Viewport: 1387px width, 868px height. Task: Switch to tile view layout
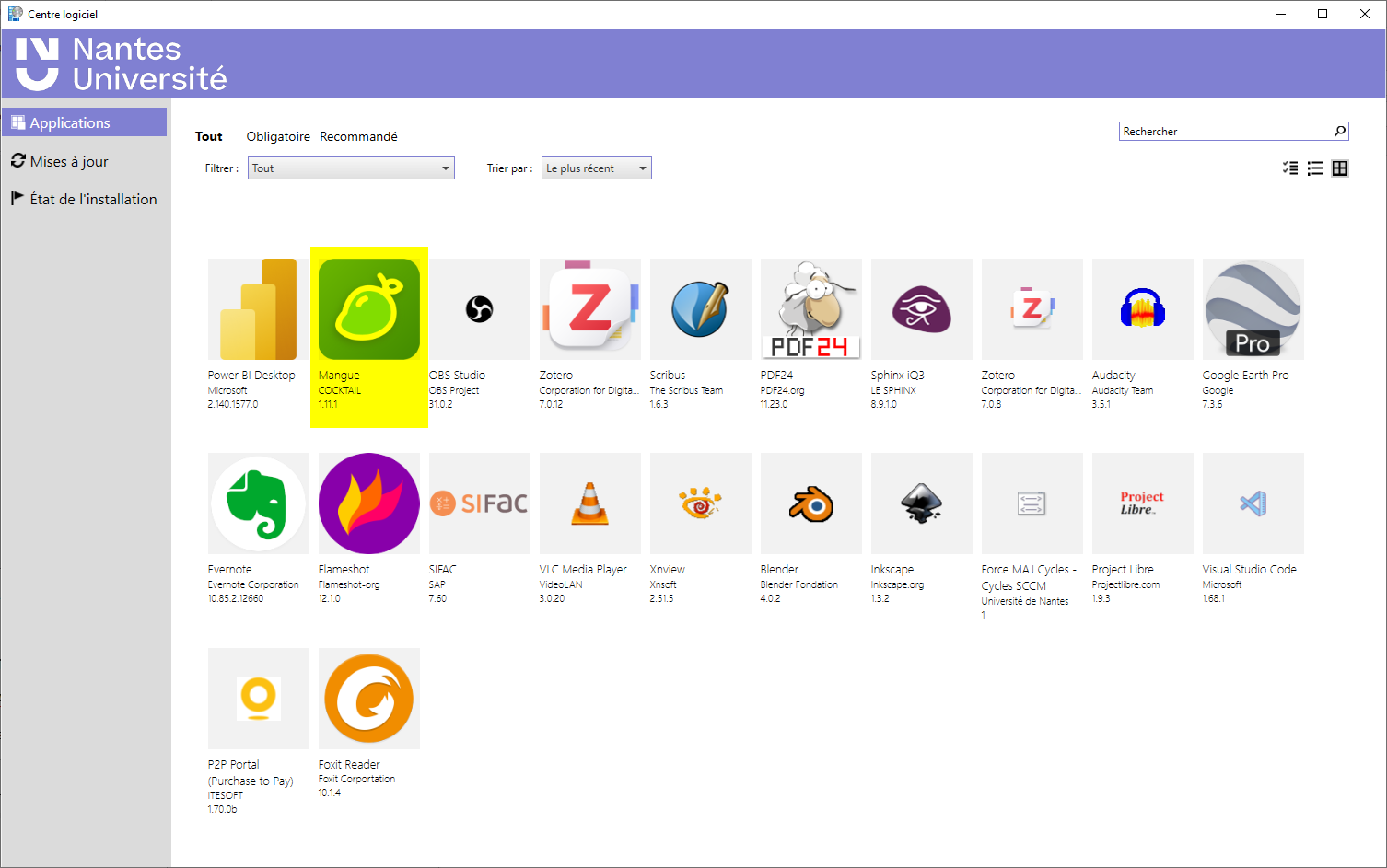1341,168
